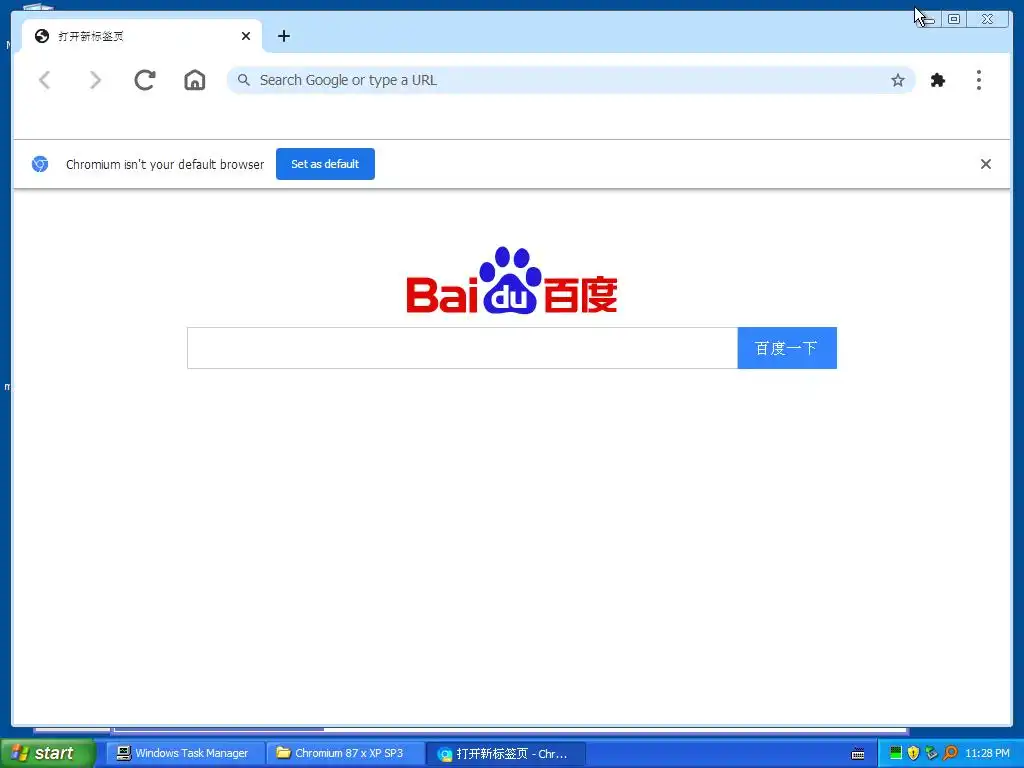The width and height of the screenshot is (1024, 768).
Task: Click Set as default button
Action: (325, 164)
